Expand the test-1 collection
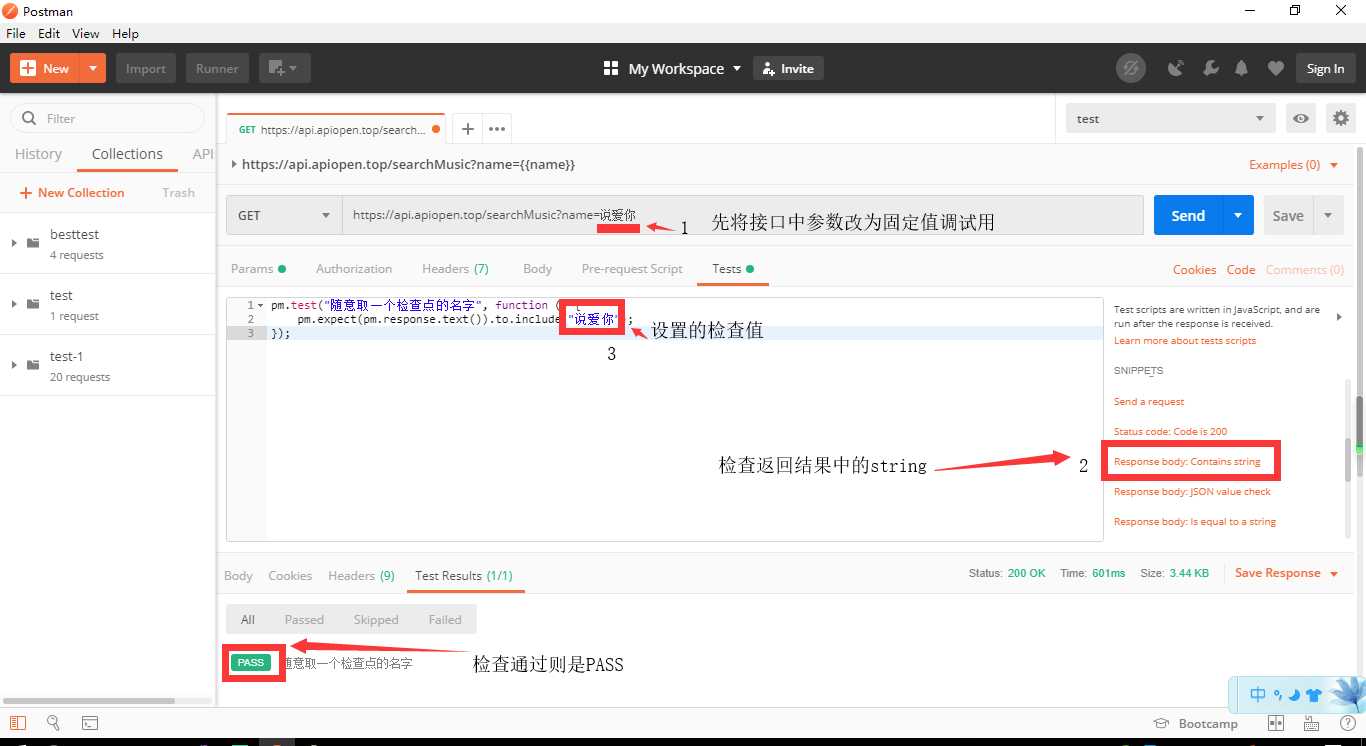Image resolution: width=1366 pixels, height=746 pixels. click(x=14, y=364)
